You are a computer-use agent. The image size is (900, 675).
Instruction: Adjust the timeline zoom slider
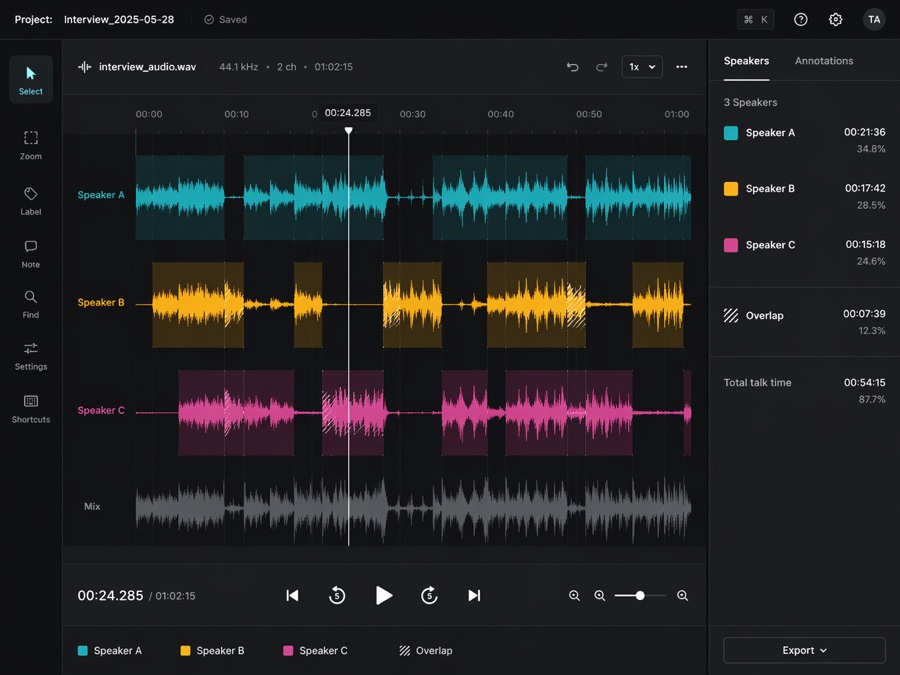pos(640,595)
